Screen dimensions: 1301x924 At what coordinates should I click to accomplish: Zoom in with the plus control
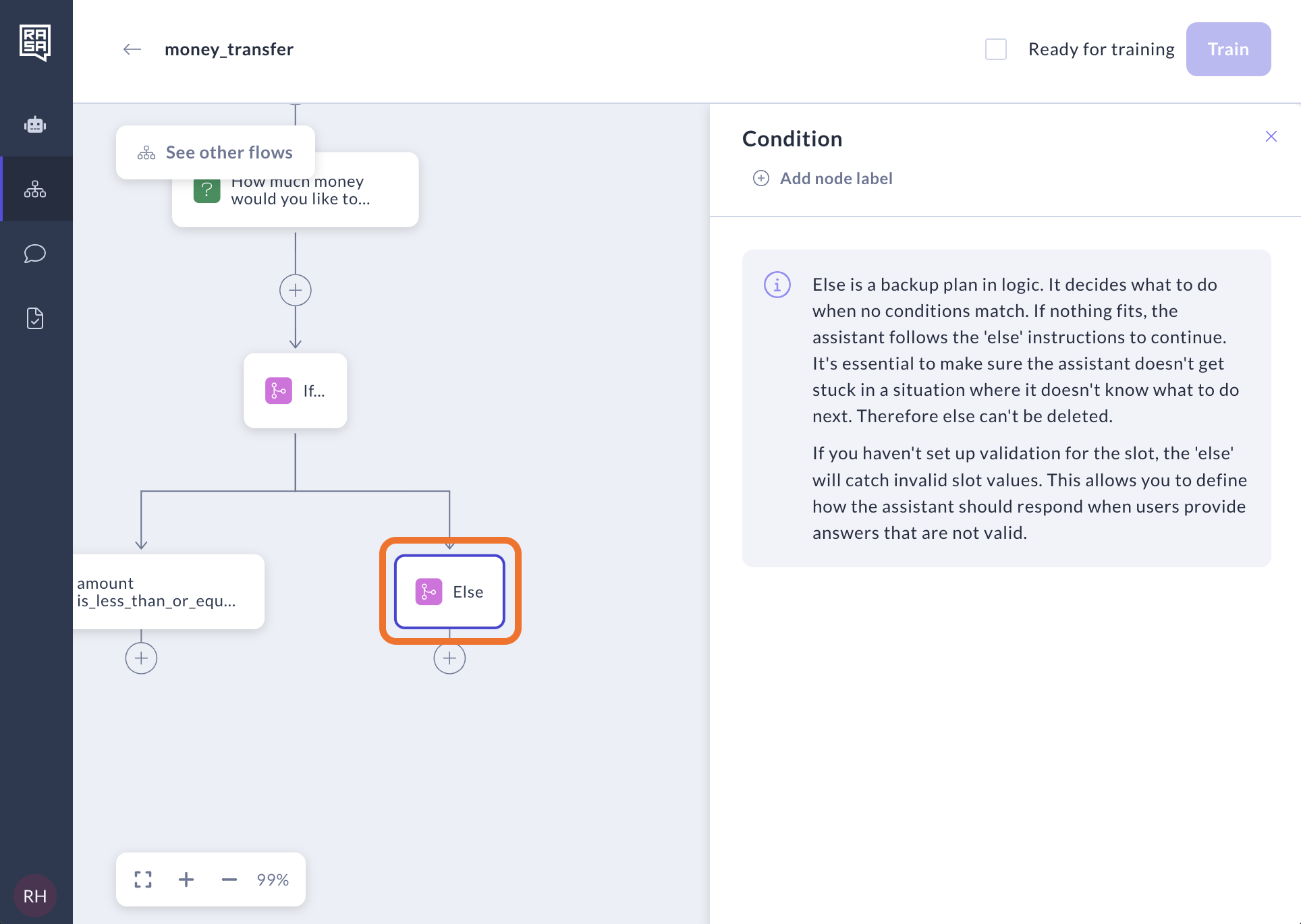186,879
